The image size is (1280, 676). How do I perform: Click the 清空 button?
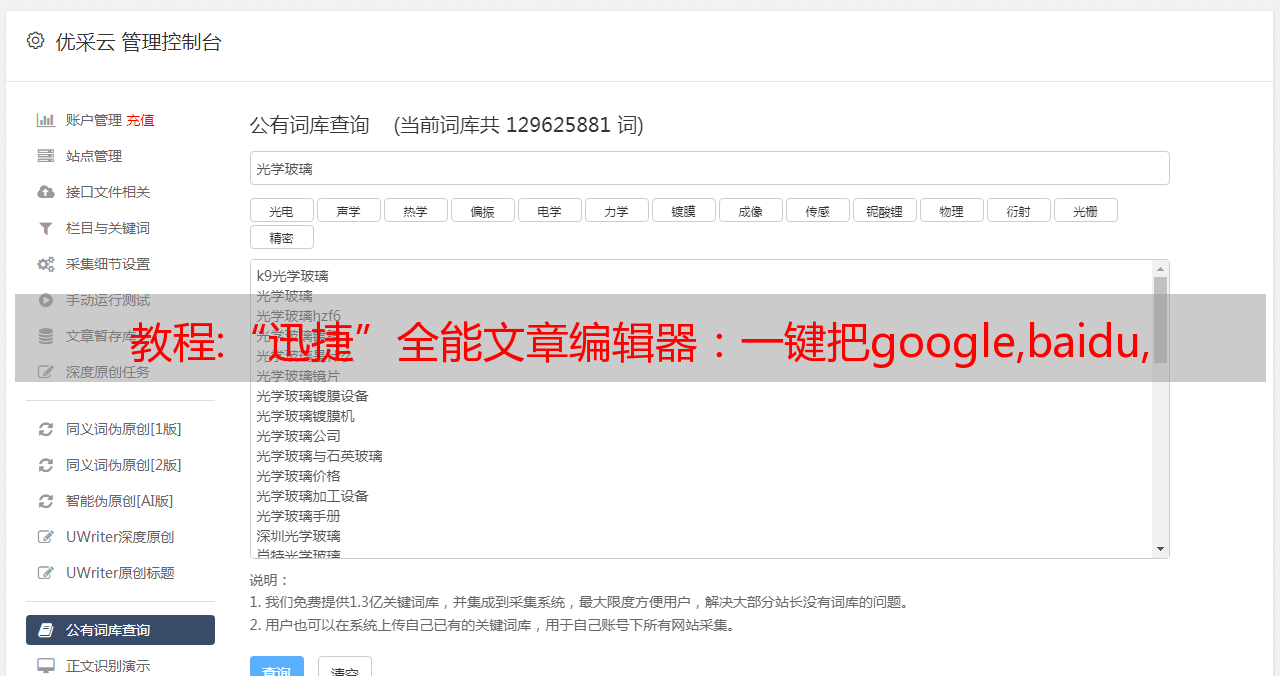point(345,667)
